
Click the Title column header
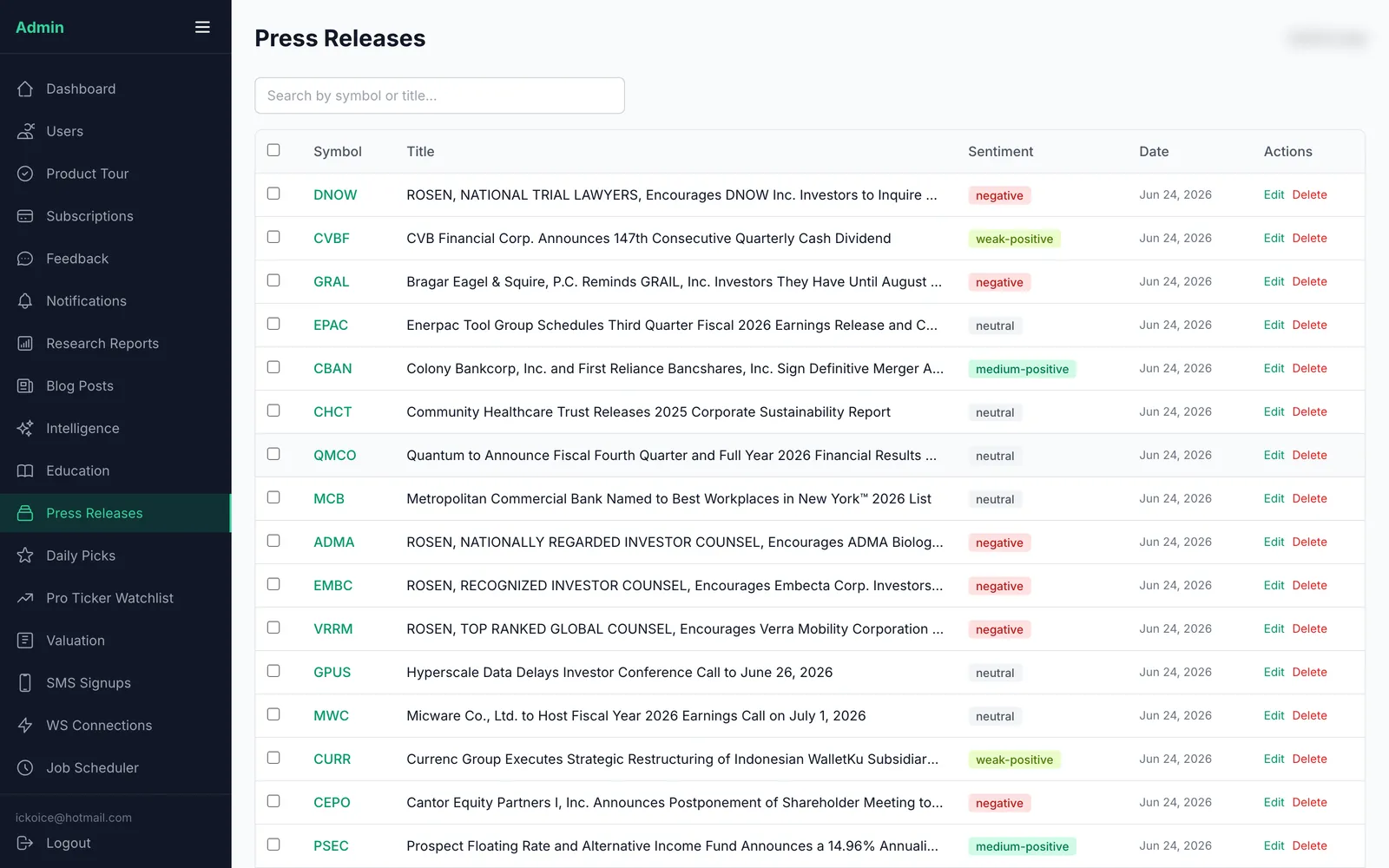420,151
